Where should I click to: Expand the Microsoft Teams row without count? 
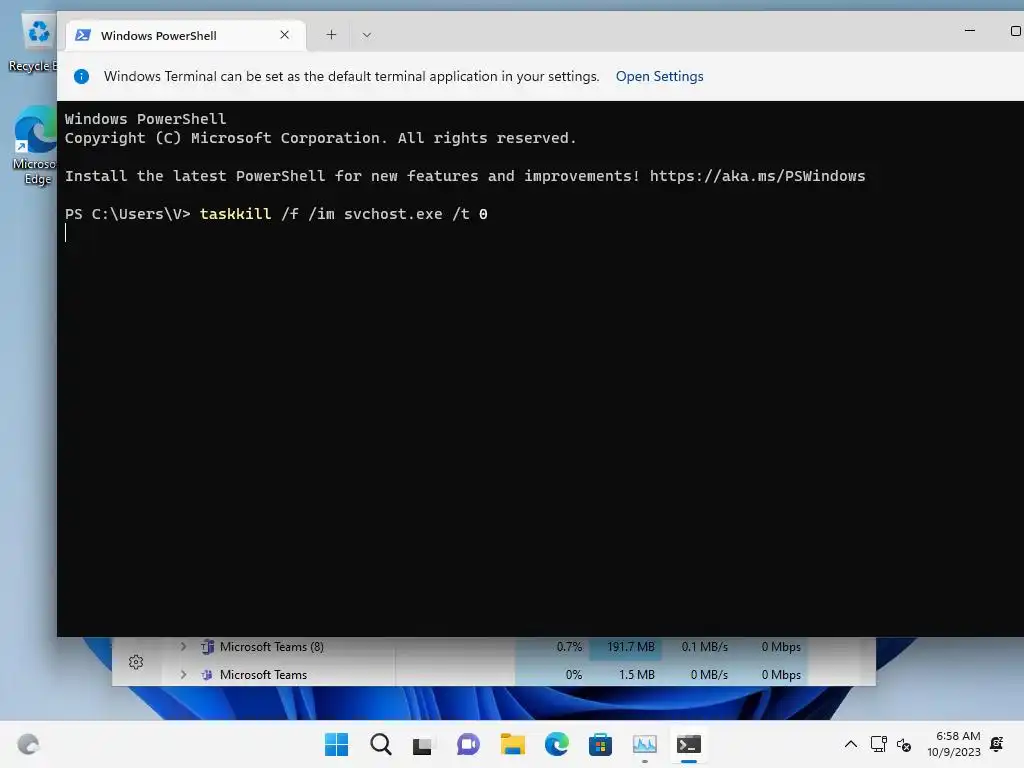pos(184,675)
